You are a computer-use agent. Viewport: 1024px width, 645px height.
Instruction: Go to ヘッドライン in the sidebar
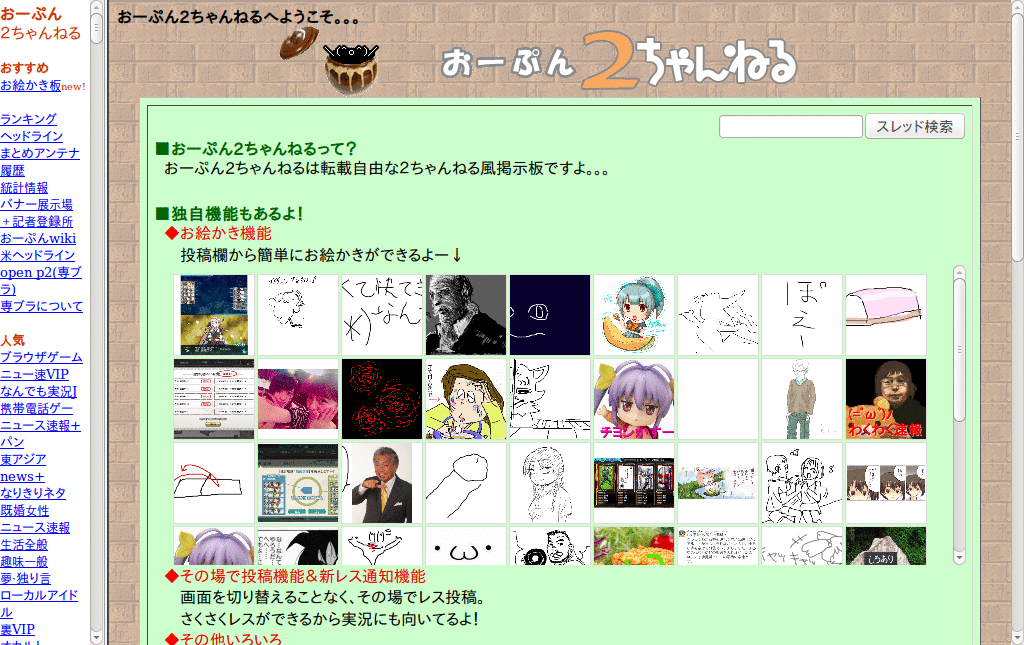(31, 136)
